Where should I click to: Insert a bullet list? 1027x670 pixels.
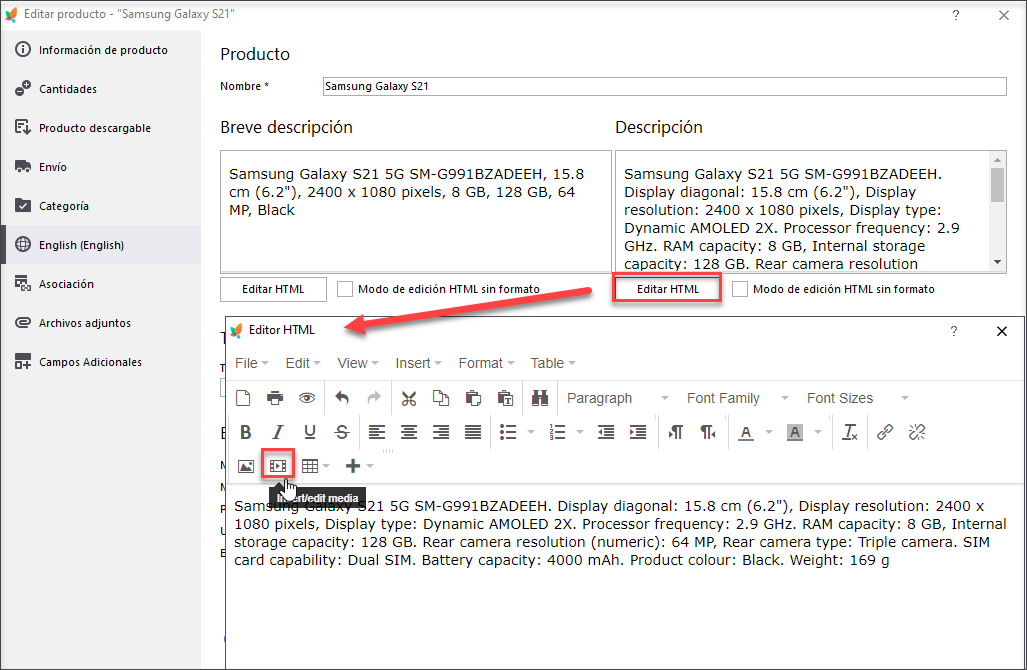pos(508,432)
